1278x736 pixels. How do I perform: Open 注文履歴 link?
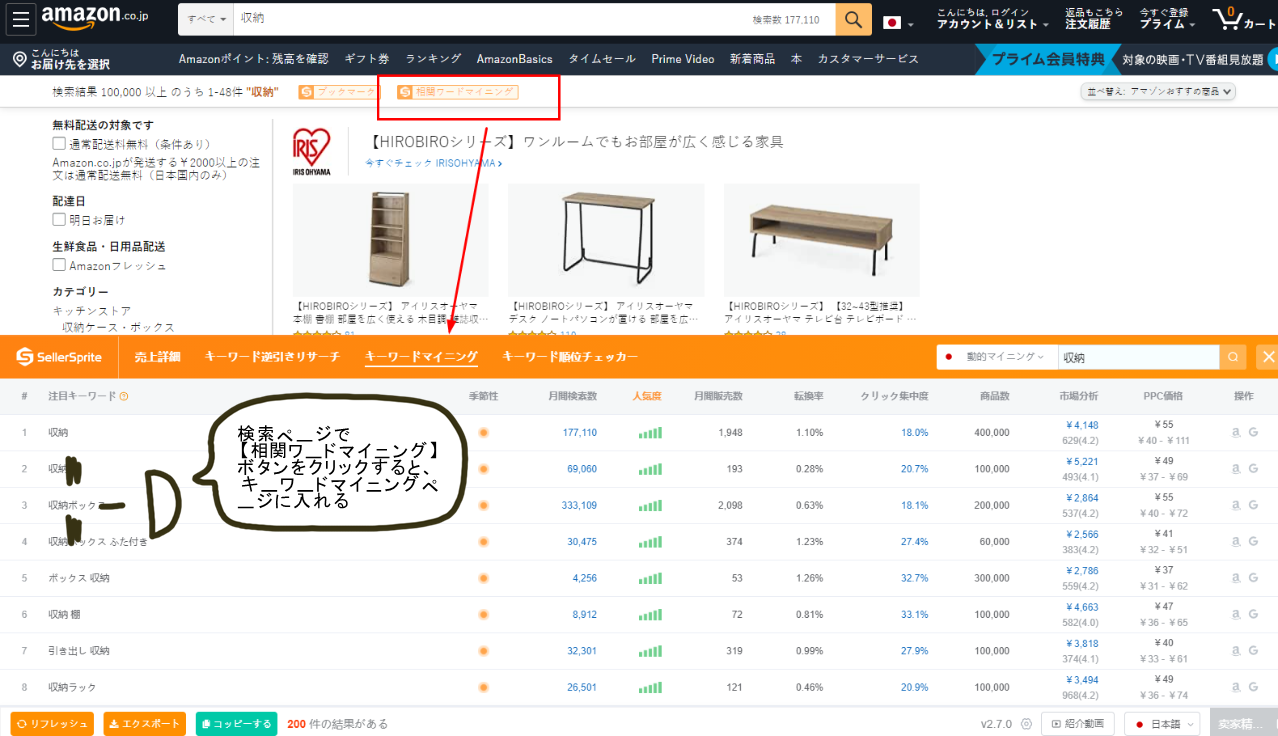pos(1088,24)
